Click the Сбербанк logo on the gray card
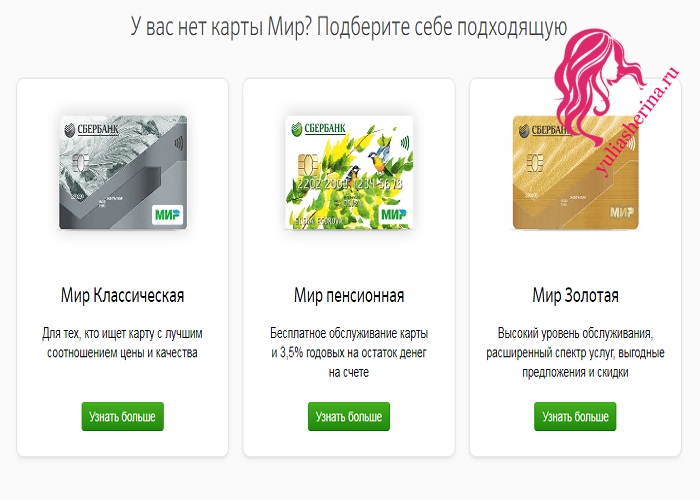700x500 pixels. click(x=92, y=129)
